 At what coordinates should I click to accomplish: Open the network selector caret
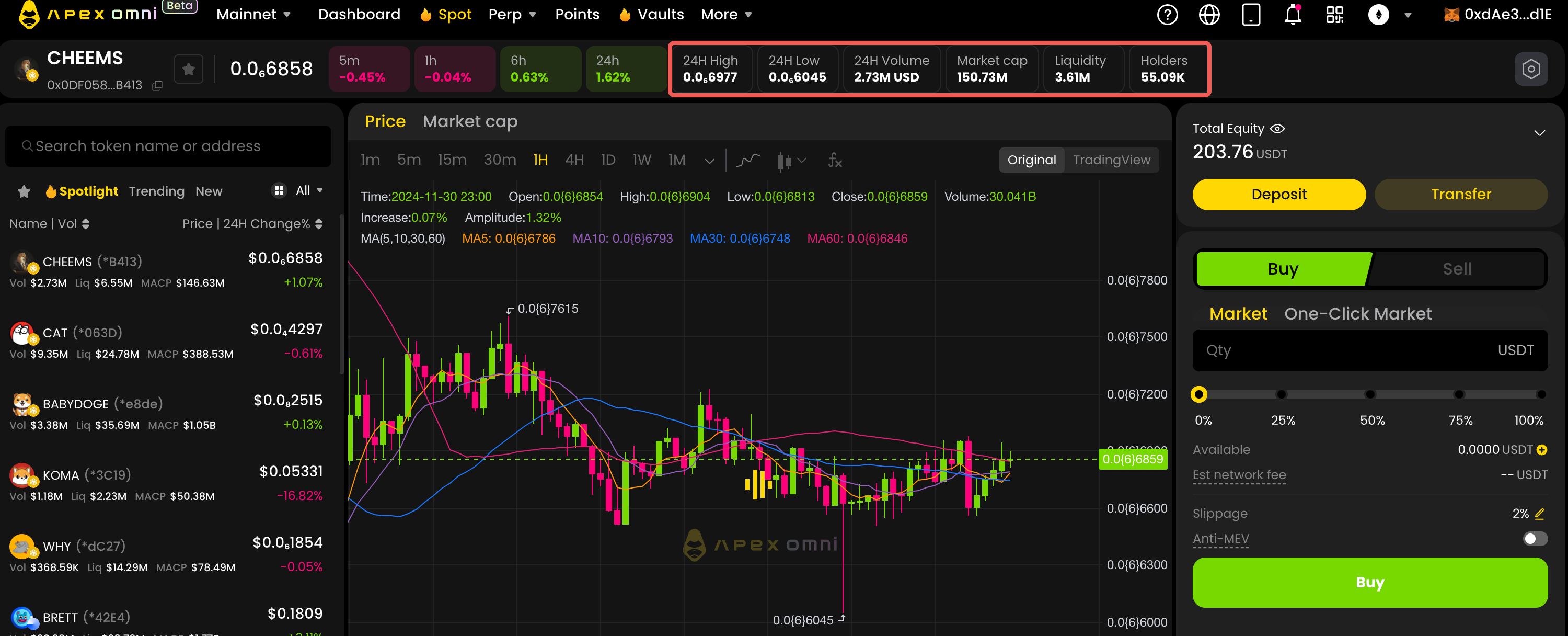click(x=1408, y=15)
